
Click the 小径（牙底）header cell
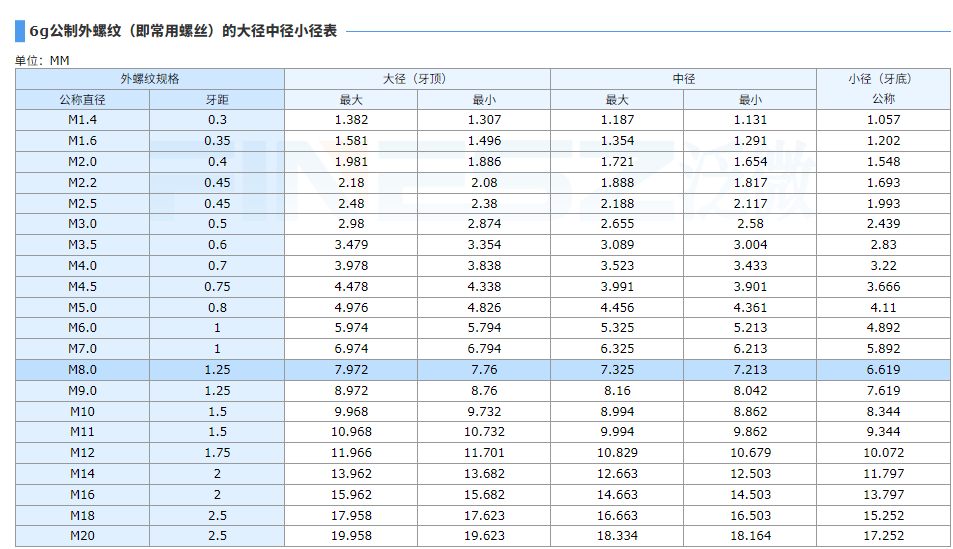(x=883, y=78)
